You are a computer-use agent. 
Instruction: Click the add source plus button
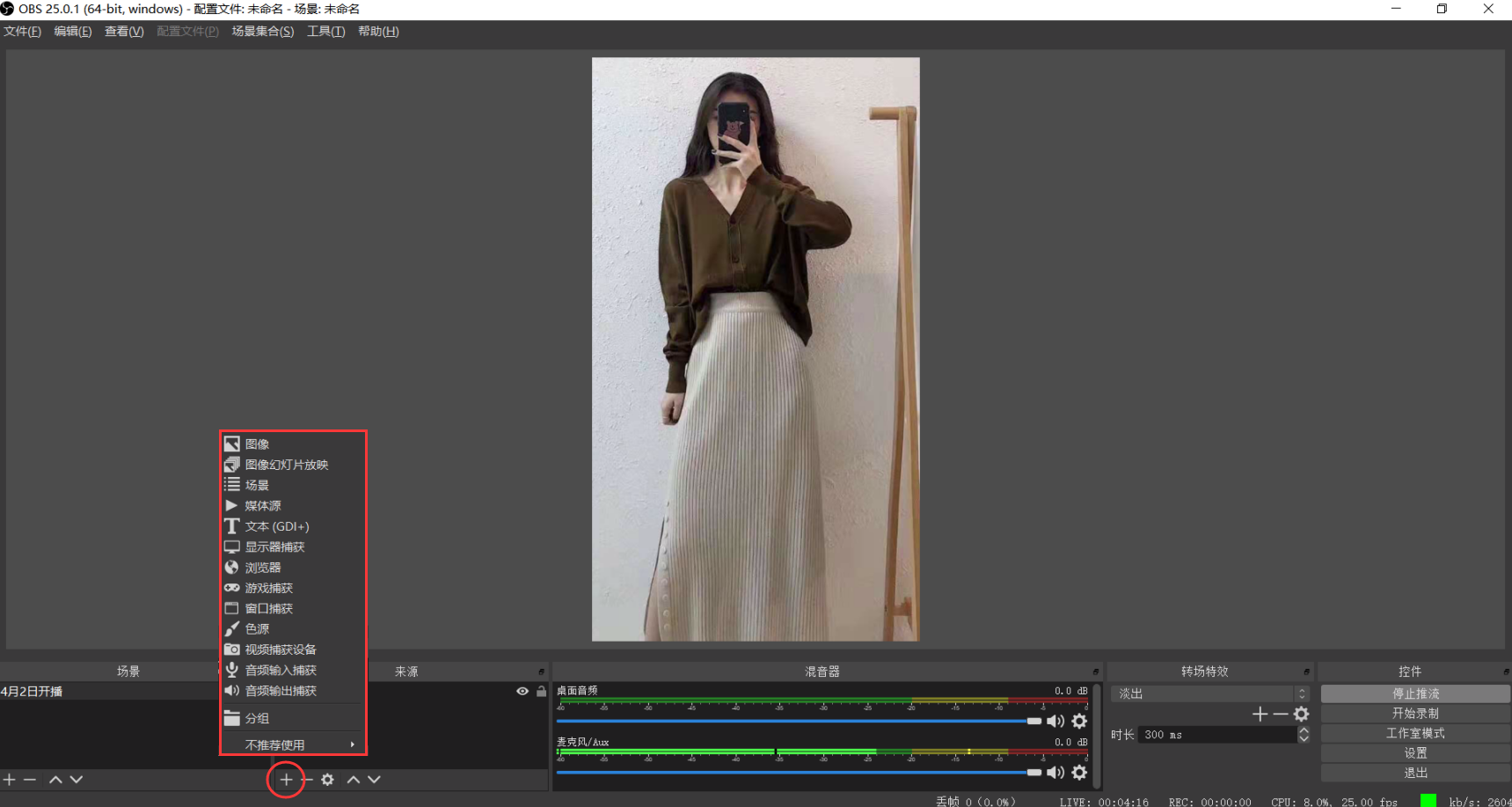[286, 780]
